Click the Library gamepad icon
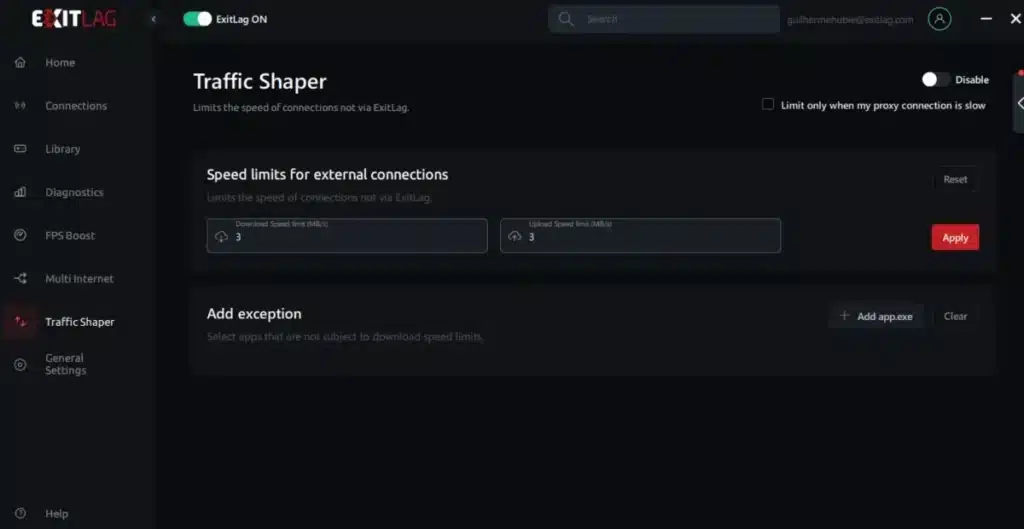This screenshot has height=529, width=1024. tap(20, 149)
